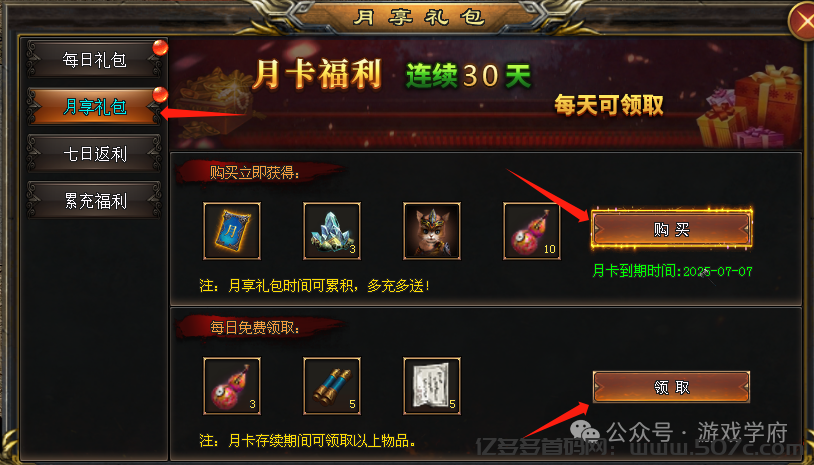Click the gift boxes graphic in banner
This screenshot has width=814, height=465.
(749, 108)
